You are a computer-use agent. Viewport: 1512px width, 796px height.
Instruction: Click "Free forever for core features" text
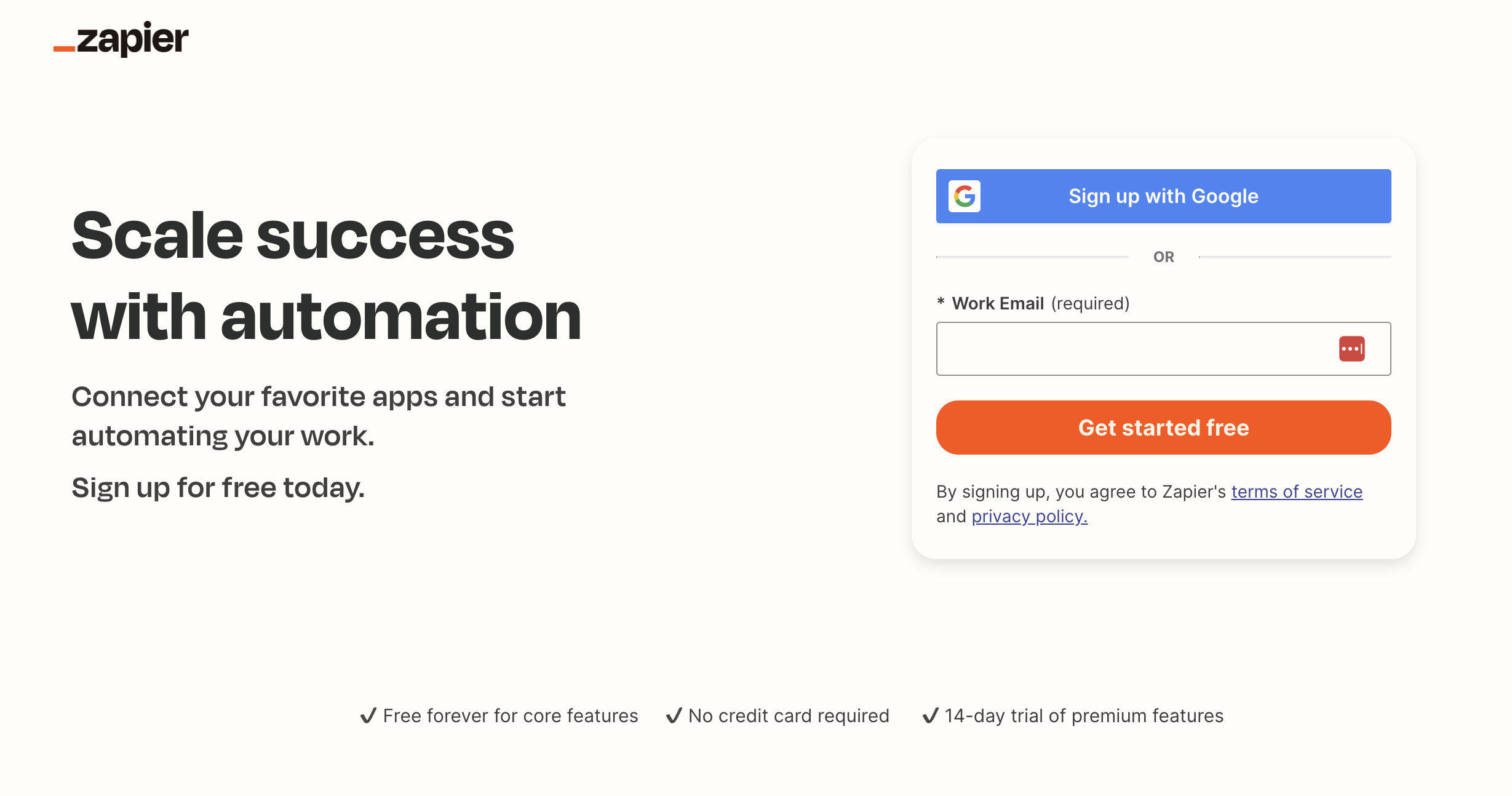click(511, 715)
